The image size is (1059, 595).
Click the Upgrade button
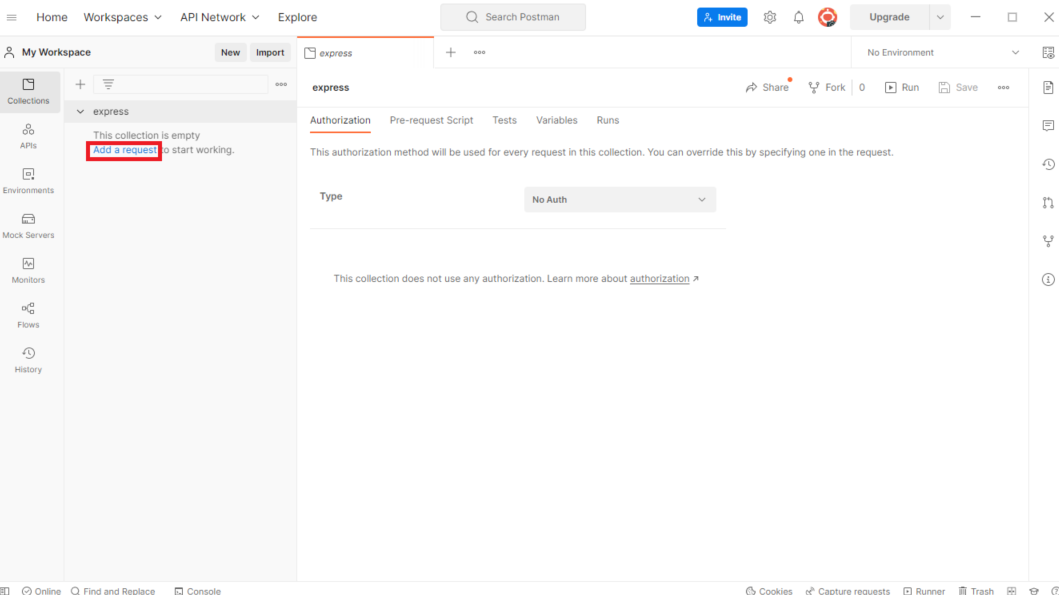pyautogui.click(x=889, y=18)
